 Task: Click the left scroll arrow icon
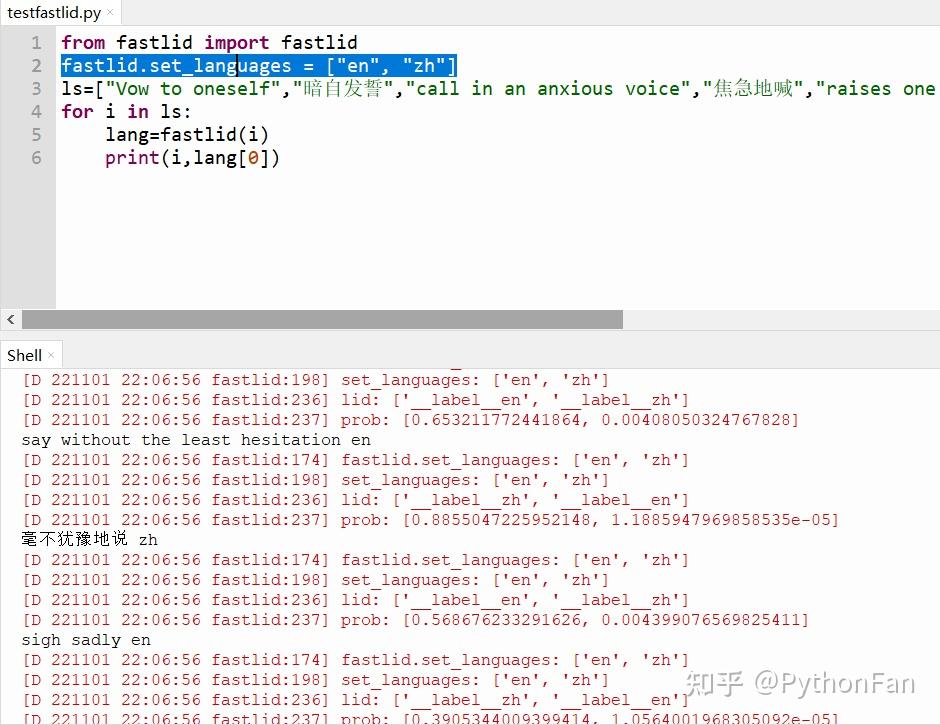[10, 319]
